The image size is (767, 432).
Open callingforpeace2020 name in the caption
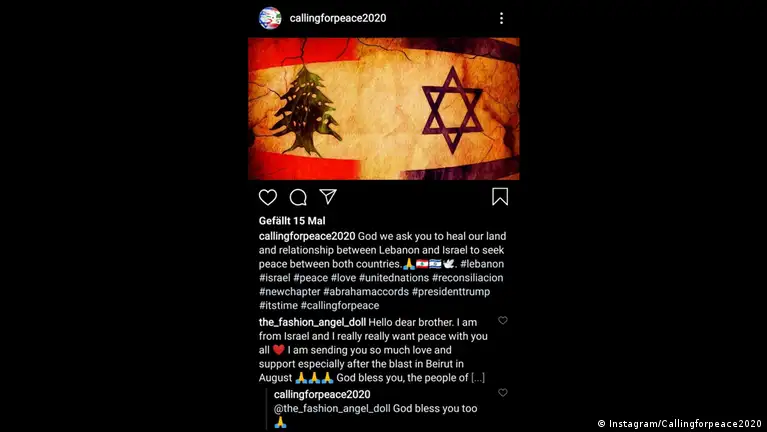pyautogui.click(x=307, y=236)
